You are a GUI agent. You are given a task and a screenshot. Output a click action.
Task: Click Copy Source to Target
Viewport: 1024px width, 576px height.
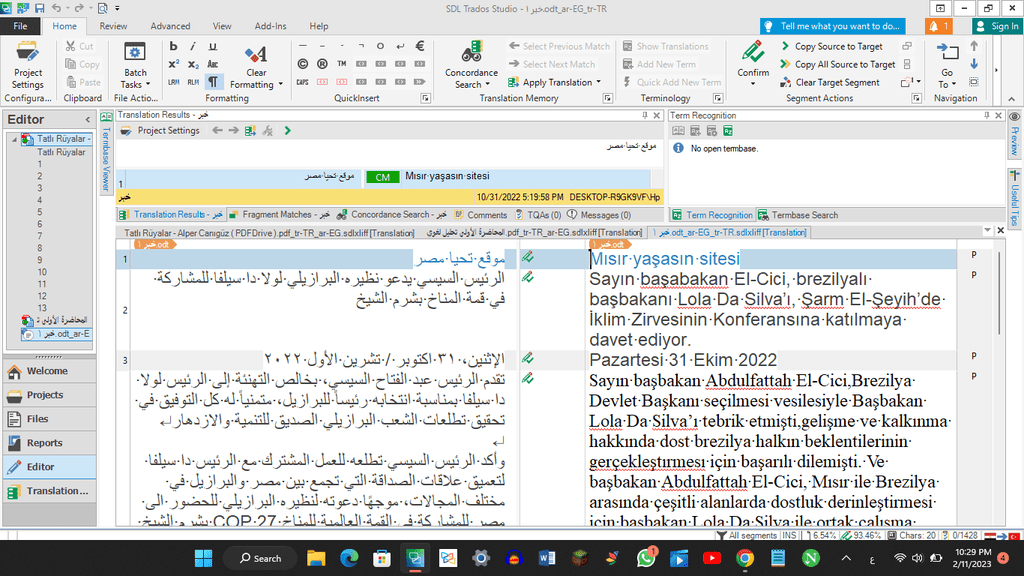[838, 46]
